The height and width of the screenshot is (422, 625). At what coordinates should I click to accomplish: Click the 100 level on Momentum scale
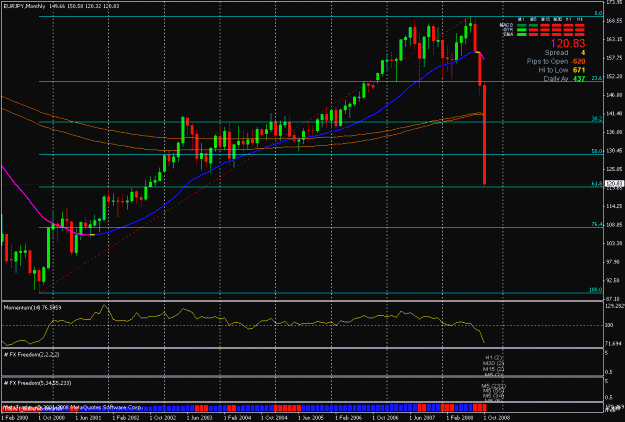pos(609,326)
